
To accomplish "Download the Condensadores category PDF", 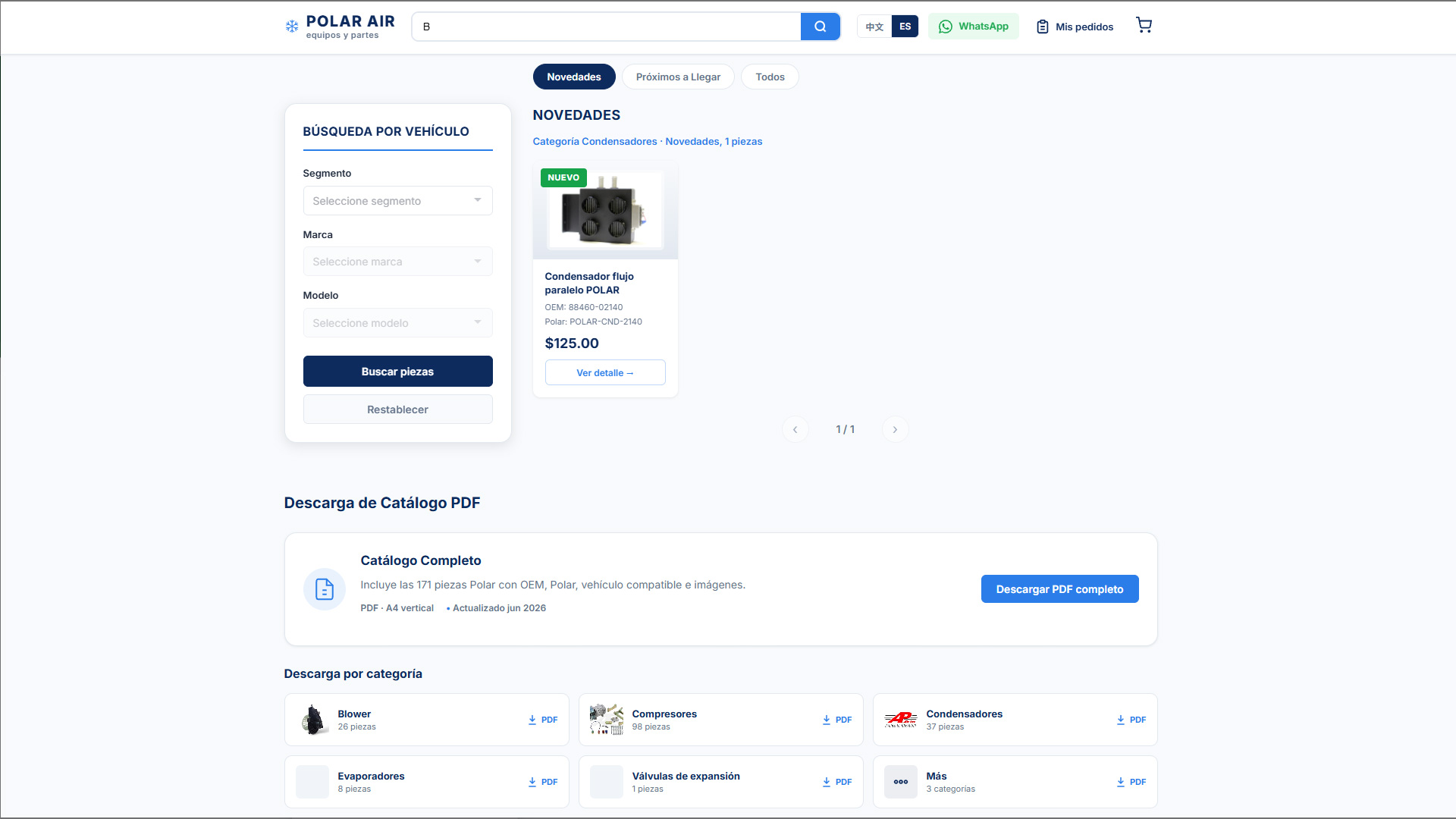I will tap(1131, 720).
